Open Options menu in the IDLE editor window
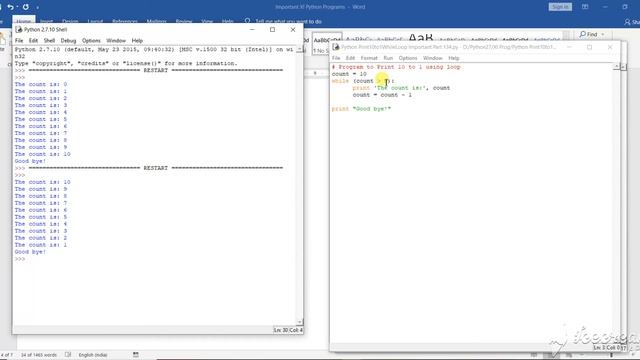This screenshot has width=640, height=360. coord(408,58)
